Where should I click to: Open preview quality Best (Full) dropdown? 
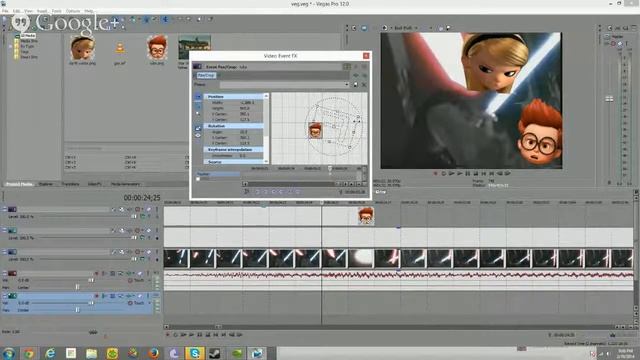405,28
